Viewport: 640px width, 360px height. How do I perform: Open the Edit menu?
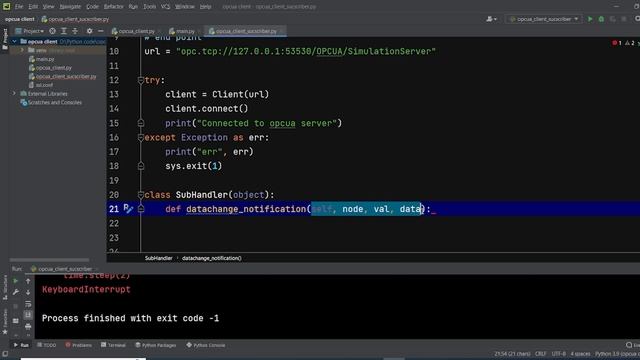click(33, 7)
